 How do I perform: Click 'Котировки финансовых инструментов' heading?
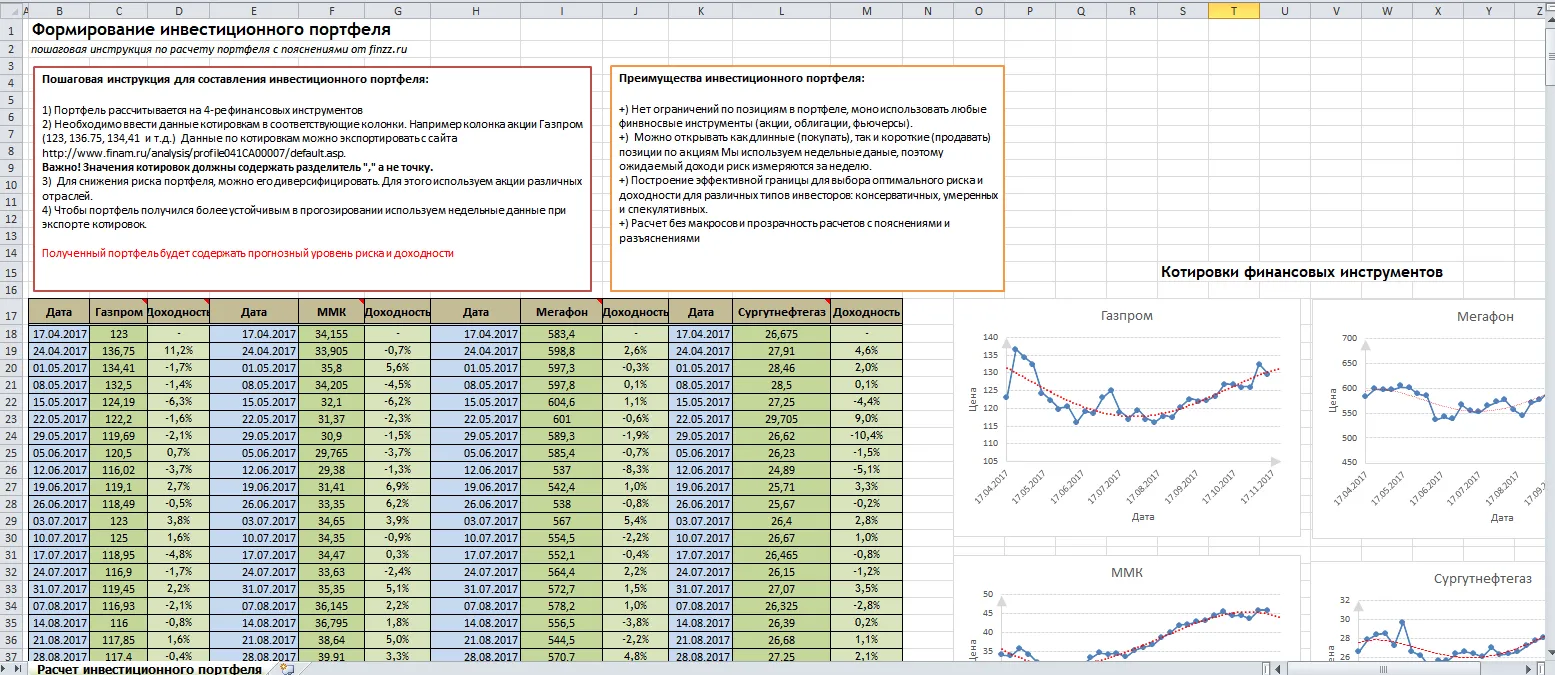(1301, 272)
